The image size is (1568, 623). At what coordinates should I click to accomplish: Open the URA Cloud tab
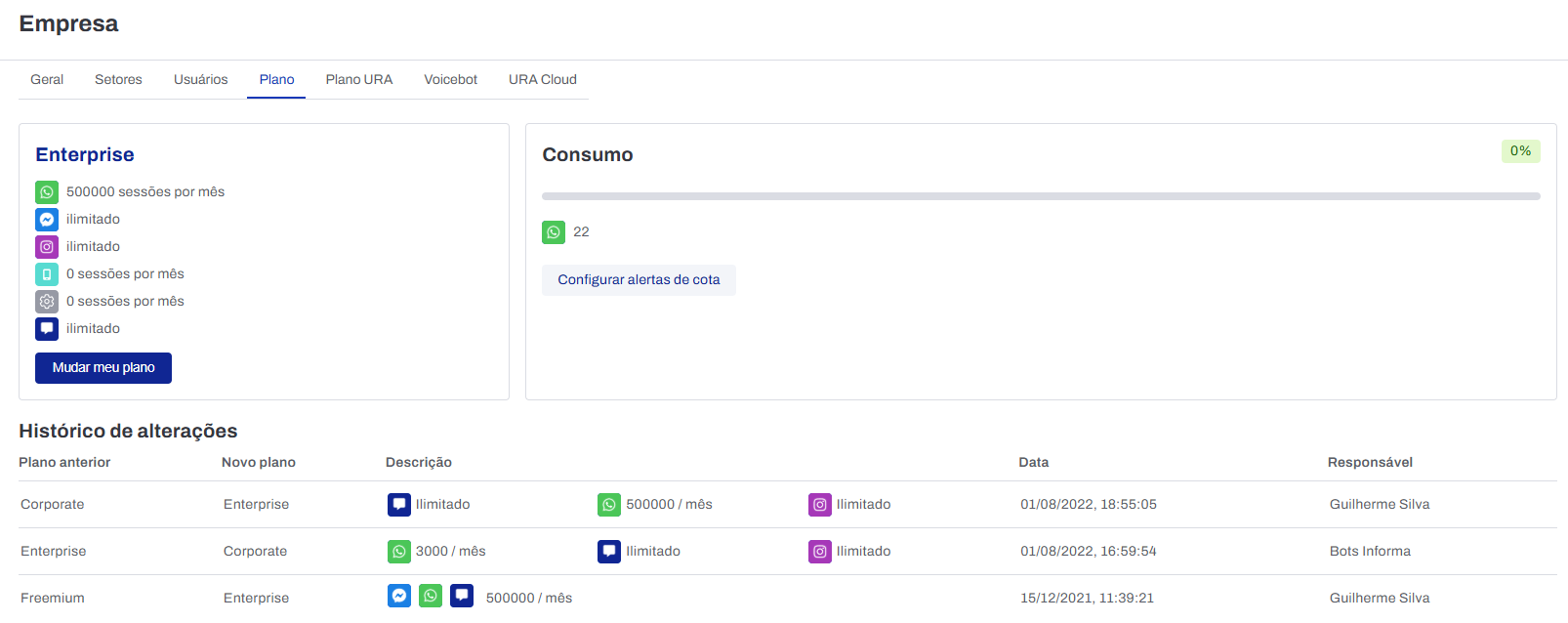543,80
